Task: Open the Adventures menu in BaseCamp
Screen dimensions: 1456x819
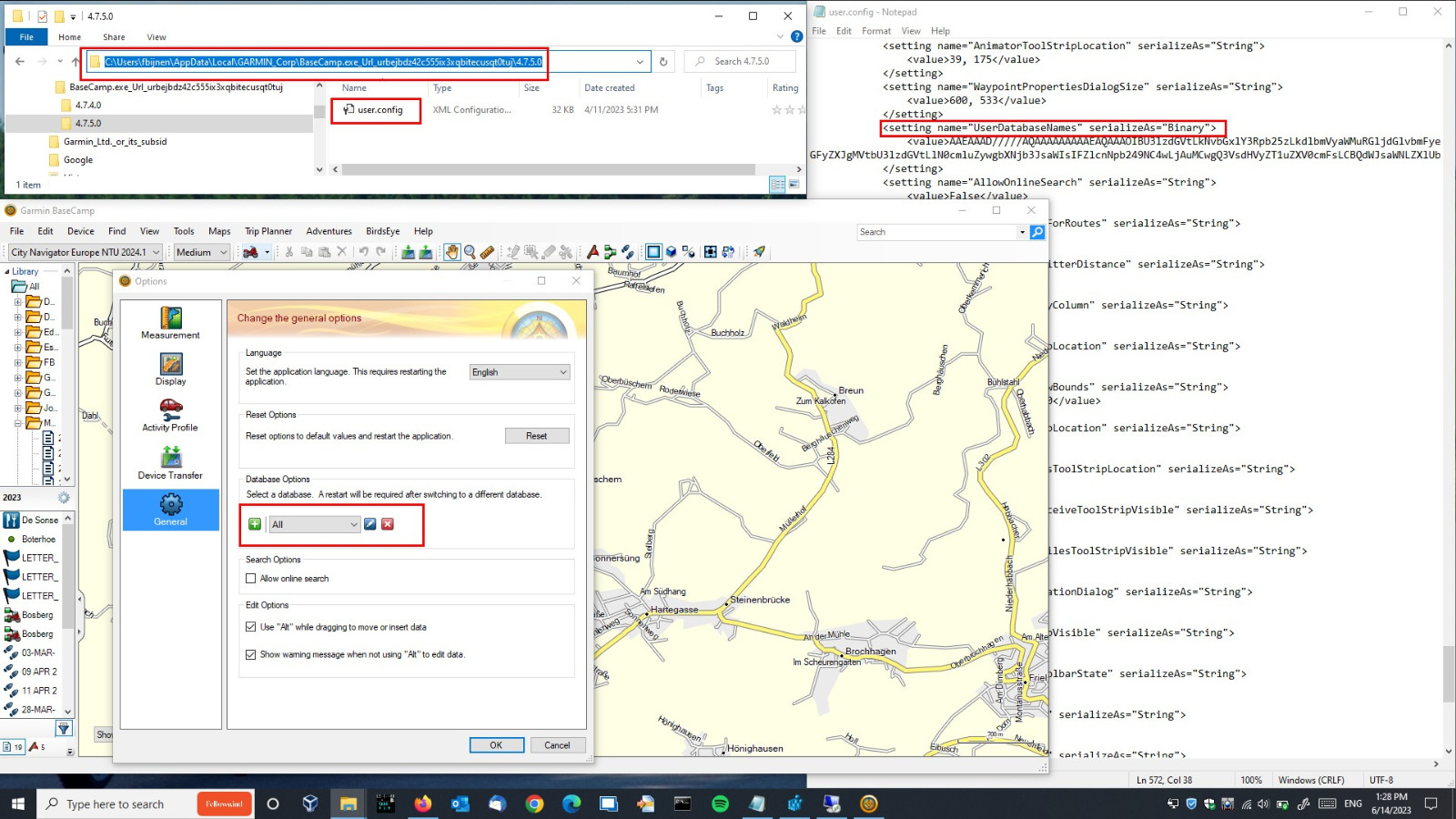Action: tap(329, 231)
